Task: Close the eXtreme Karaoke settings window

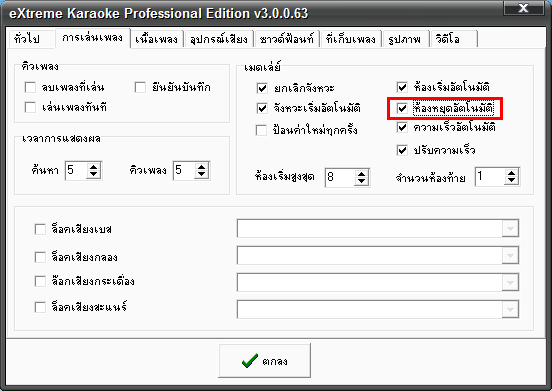Action: [523, 8]
